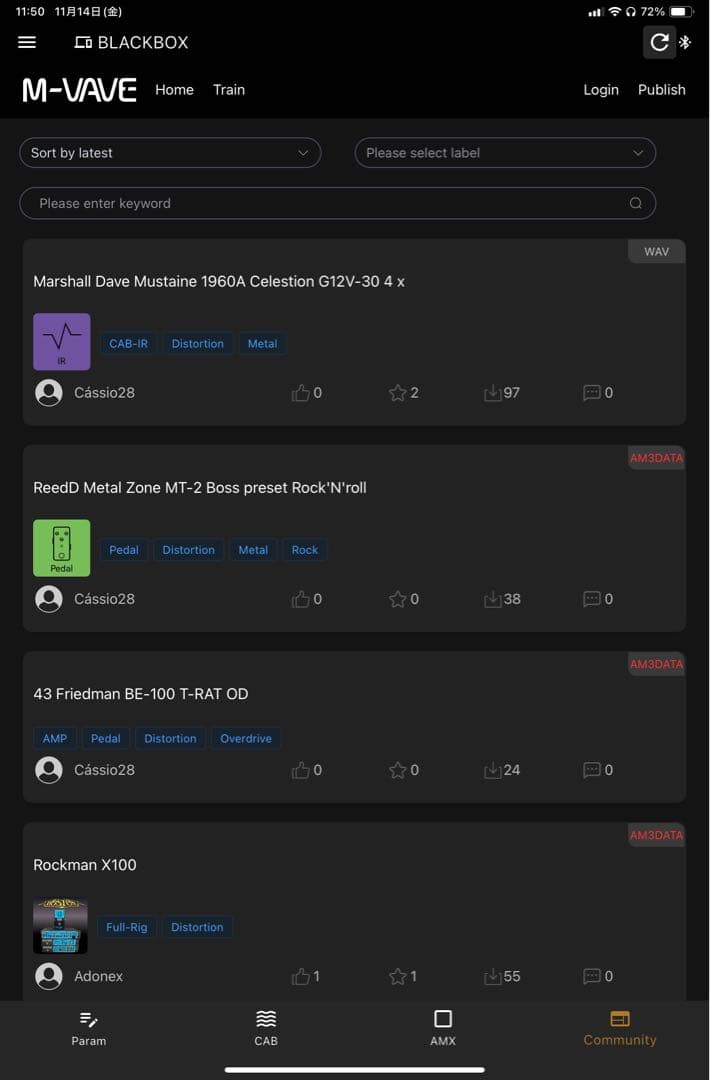The height and width of the screenshot is (1080, 710).
Task: Expand the Sort by latest dropdown
Action: (x=170, y=153)
